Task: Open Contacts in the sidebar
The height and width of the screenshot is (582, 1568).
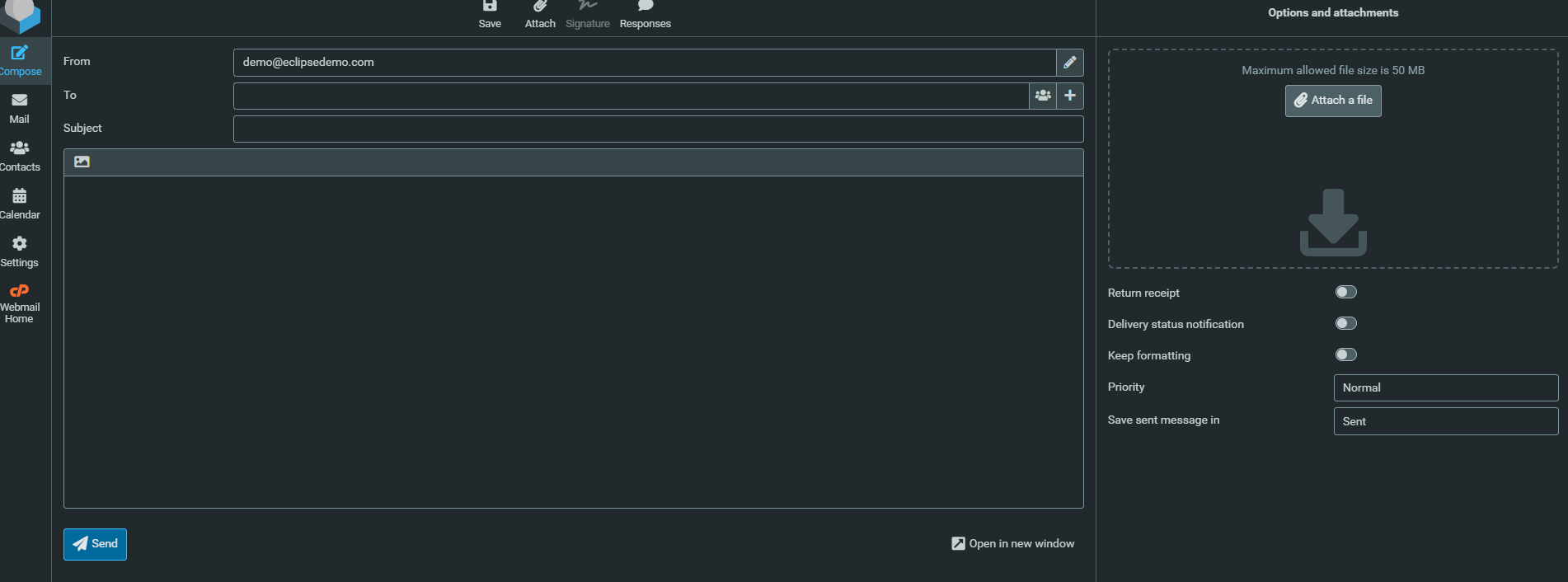Action: click(20, 156)
